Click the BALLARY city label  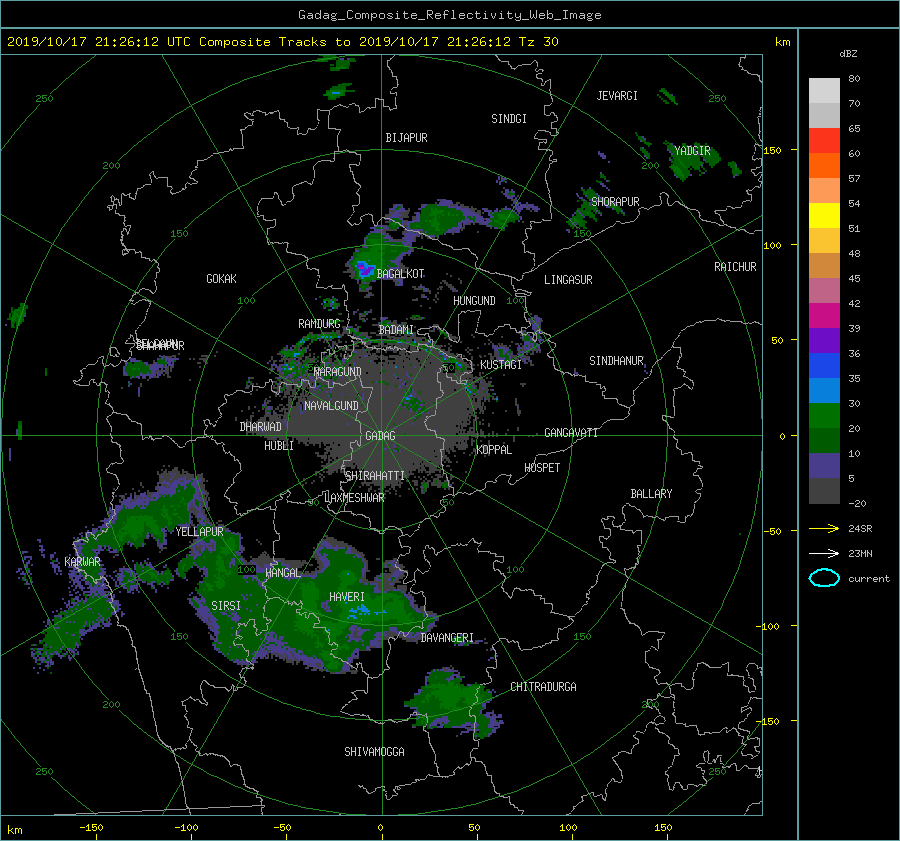[651, 494]
